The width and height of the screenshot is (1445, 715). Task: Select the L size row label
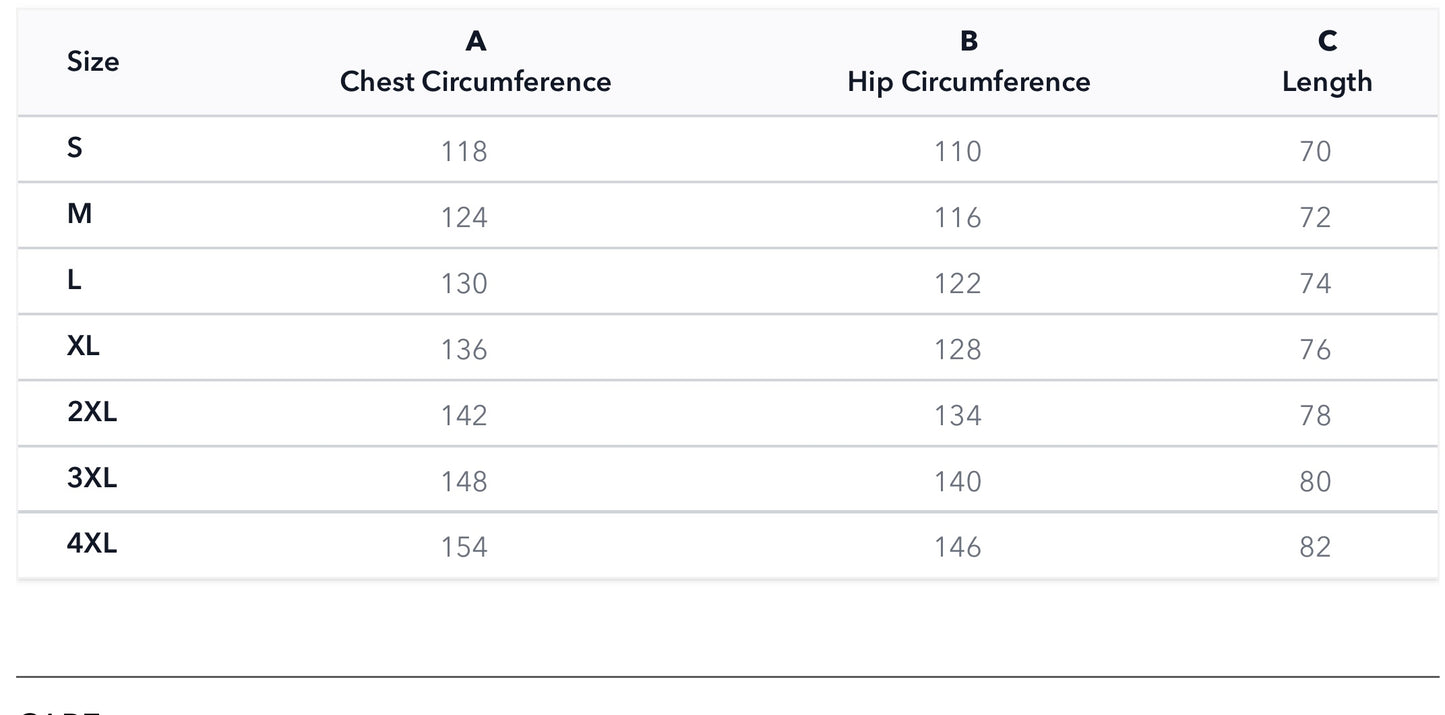(74, 280)
